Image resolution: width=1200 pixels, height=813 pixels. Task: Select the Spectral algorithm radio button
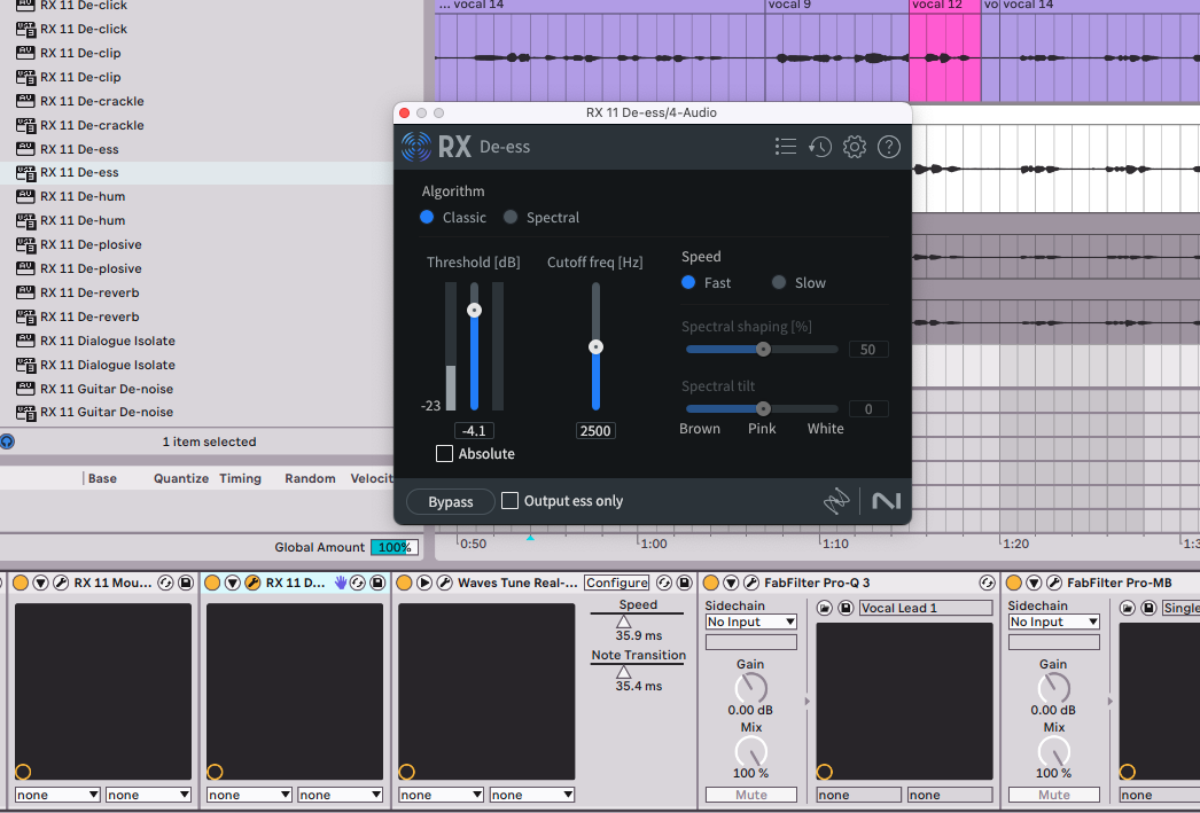[x=511, y=217]
